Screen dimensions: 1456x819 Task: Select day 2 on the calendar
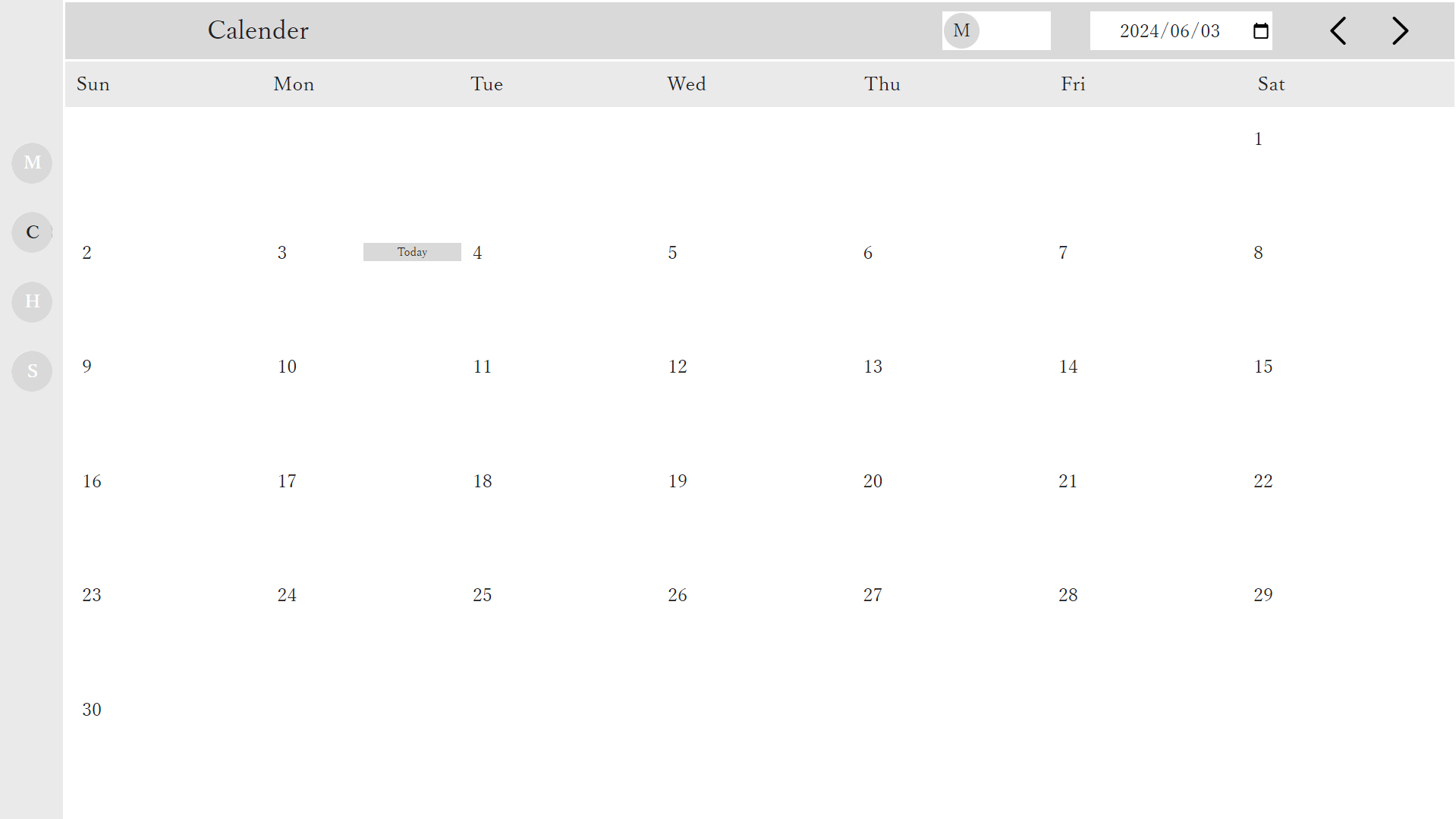[x=86, y=253]
